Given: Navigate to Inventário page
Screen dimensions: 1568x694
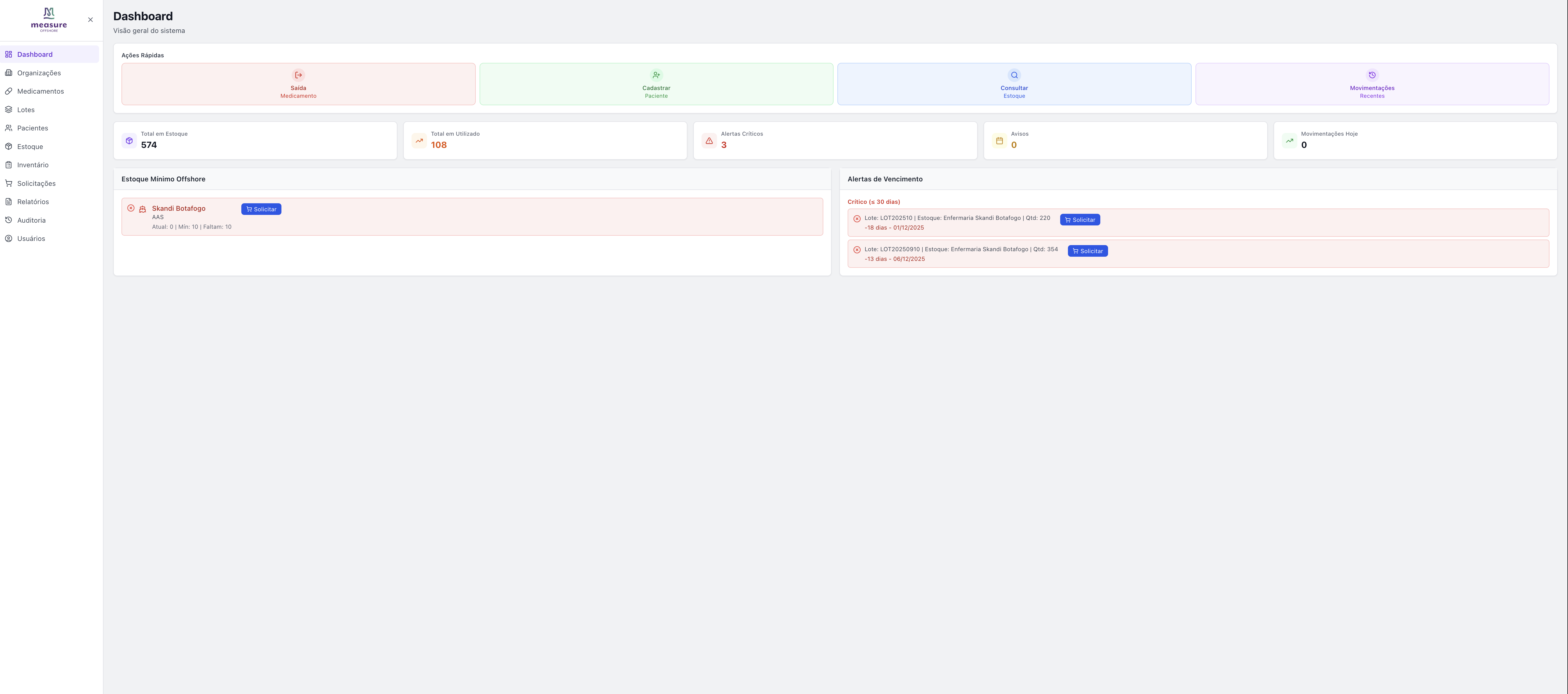Looking at the screenshot, I should click(x=33, y=165).
